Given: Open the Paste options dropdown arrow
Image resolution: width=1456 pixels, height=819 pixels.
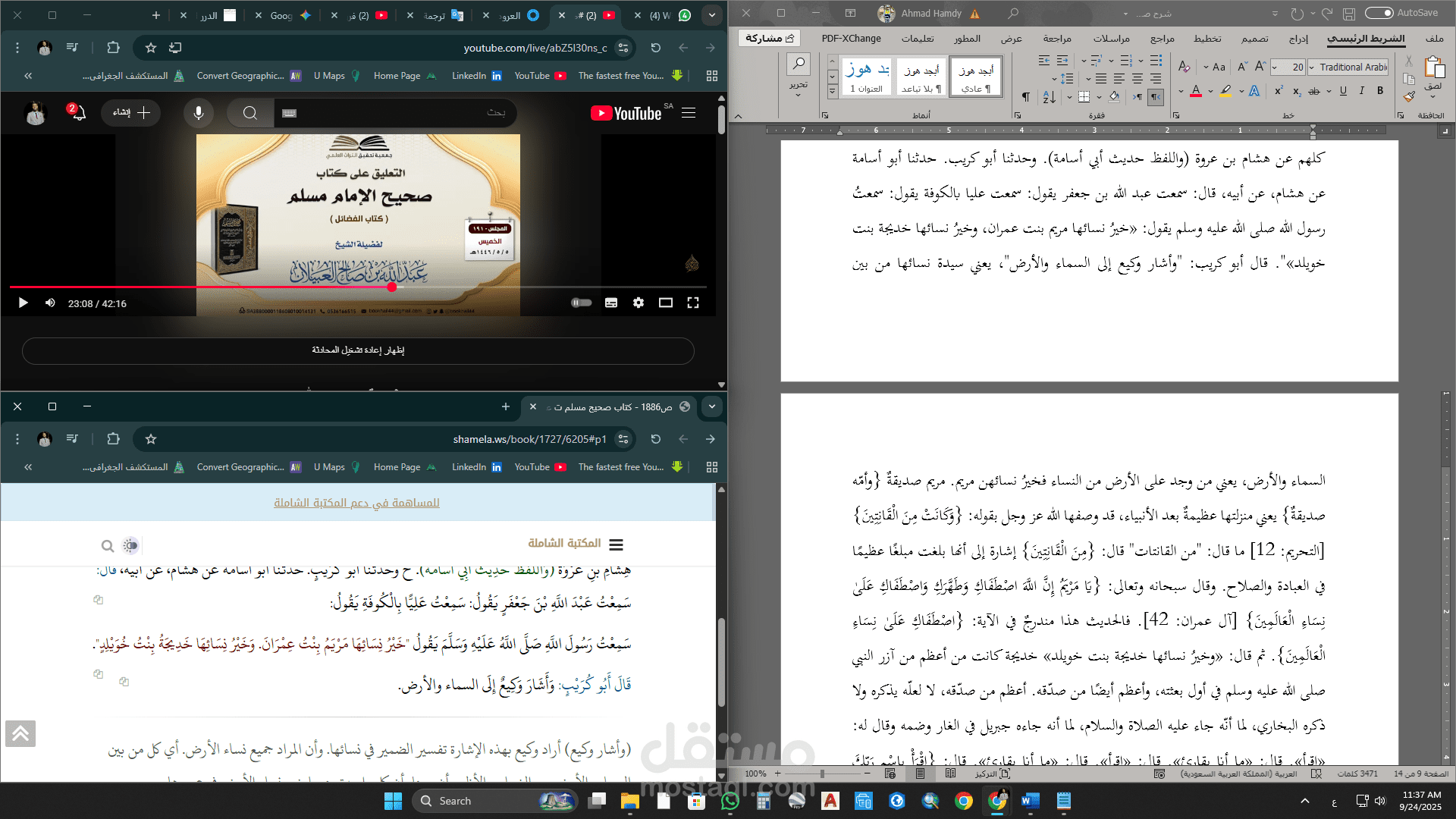Looking at the screenshot, I should [1433, 96].
